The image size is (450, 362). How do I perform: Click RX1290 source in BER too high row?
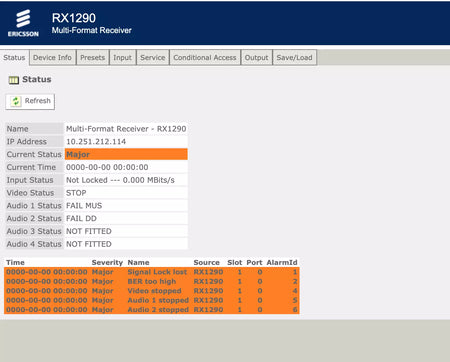tap(208, 281)
